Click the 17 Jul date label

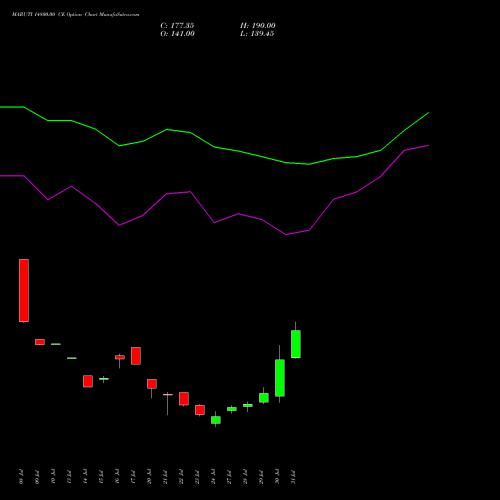[133, 477]
